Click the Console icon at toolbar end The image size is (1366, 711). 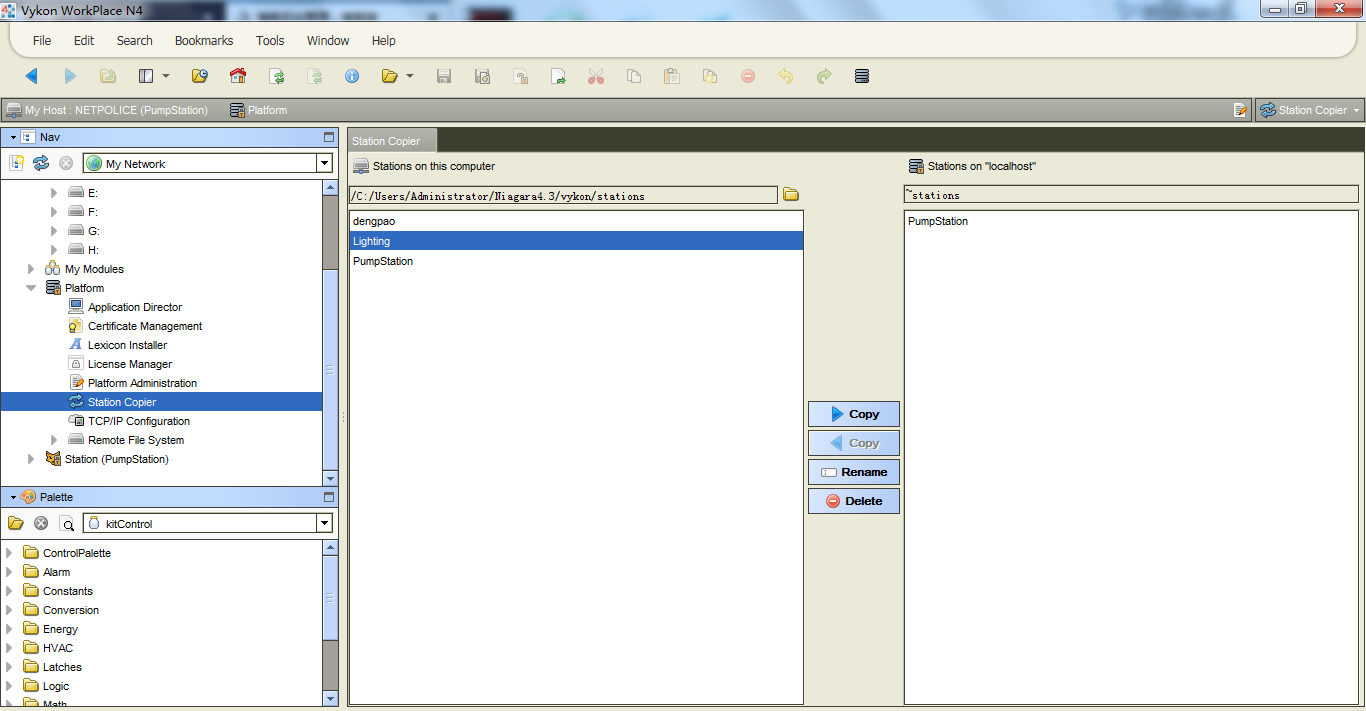pyautogui.click(x=862, y=76)
